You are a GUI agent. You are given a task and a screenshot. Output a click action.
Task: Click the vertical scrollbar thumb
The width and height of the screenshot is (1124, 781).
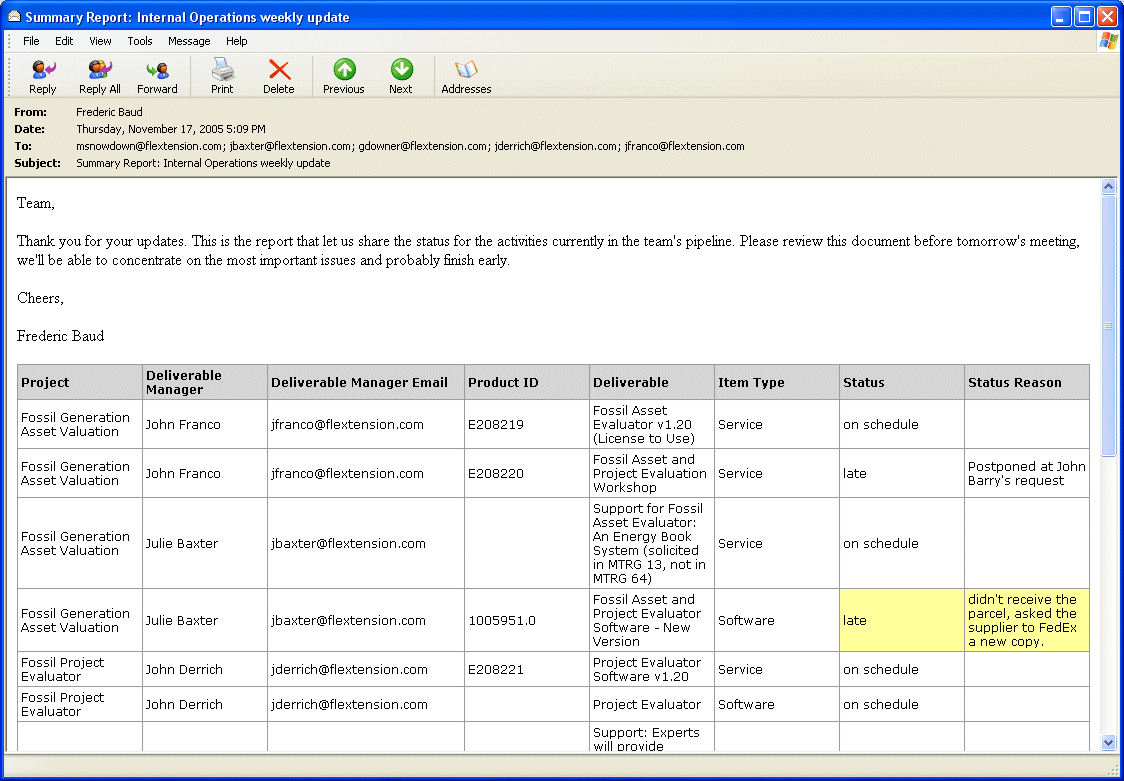[1108, 326]
